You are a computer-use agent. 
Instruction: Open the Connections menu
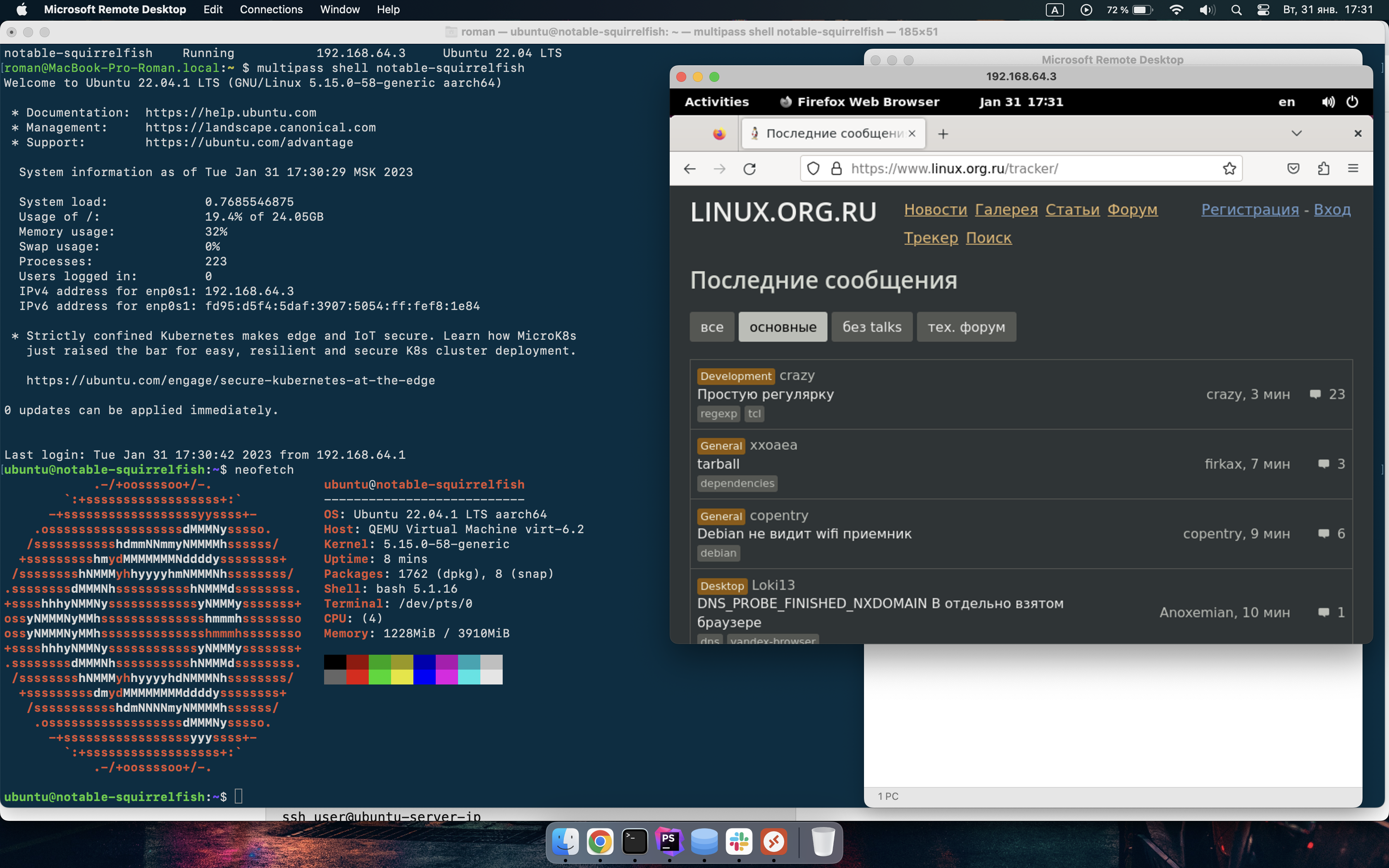[271, 10]
